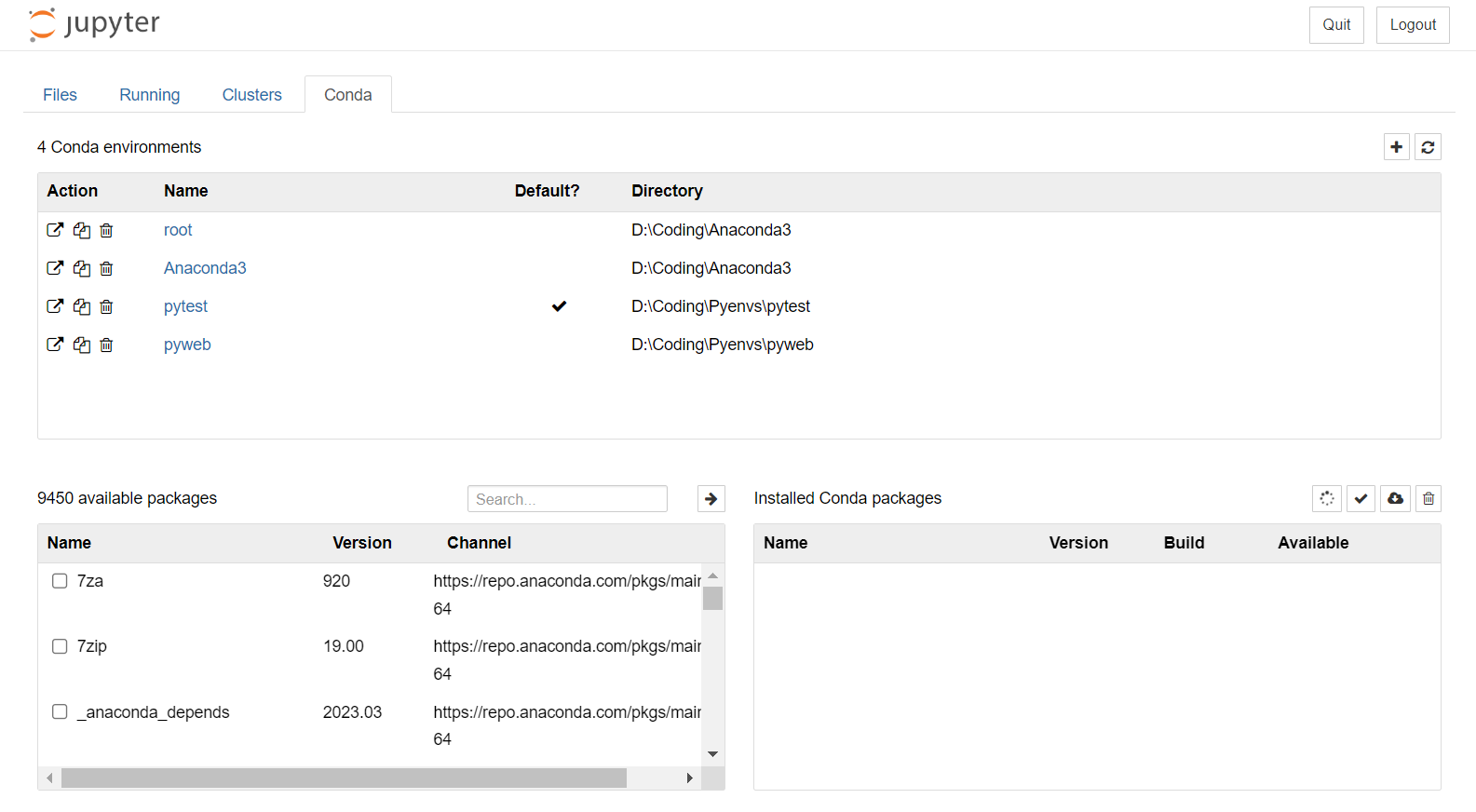The image size is (1476, 812).
Task: Click the 9450 available packages label
Action: pos(127,498)
